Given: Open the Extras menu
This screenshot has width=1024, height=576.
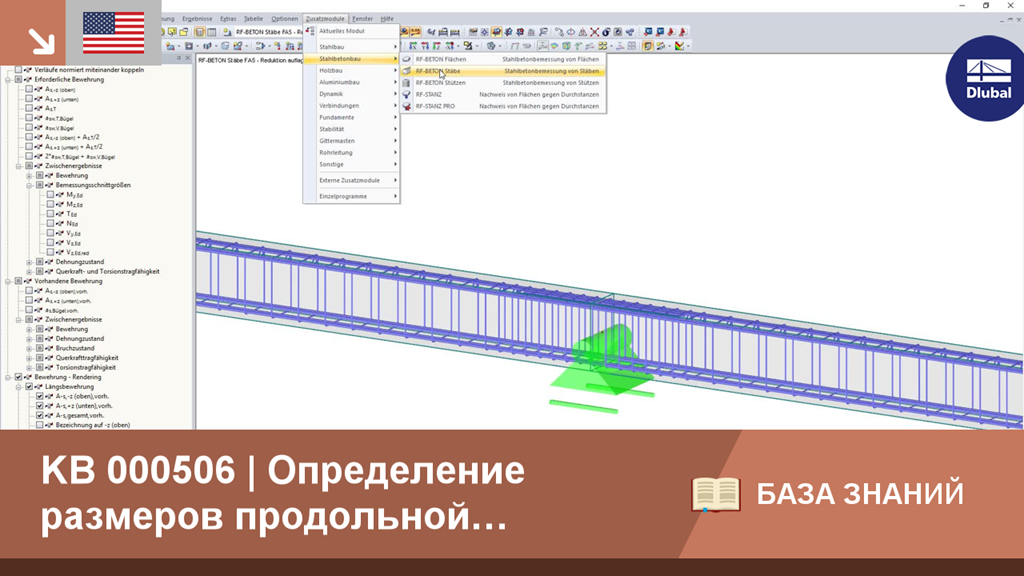Looking at the screenshot, I should (228, 19).
